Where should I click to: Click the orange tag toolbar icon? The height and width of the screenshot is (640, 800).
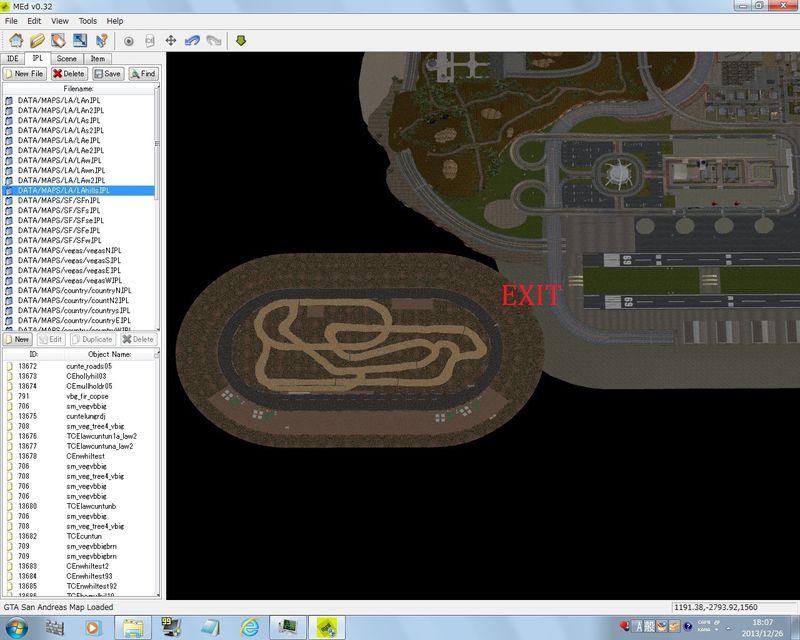58,40
